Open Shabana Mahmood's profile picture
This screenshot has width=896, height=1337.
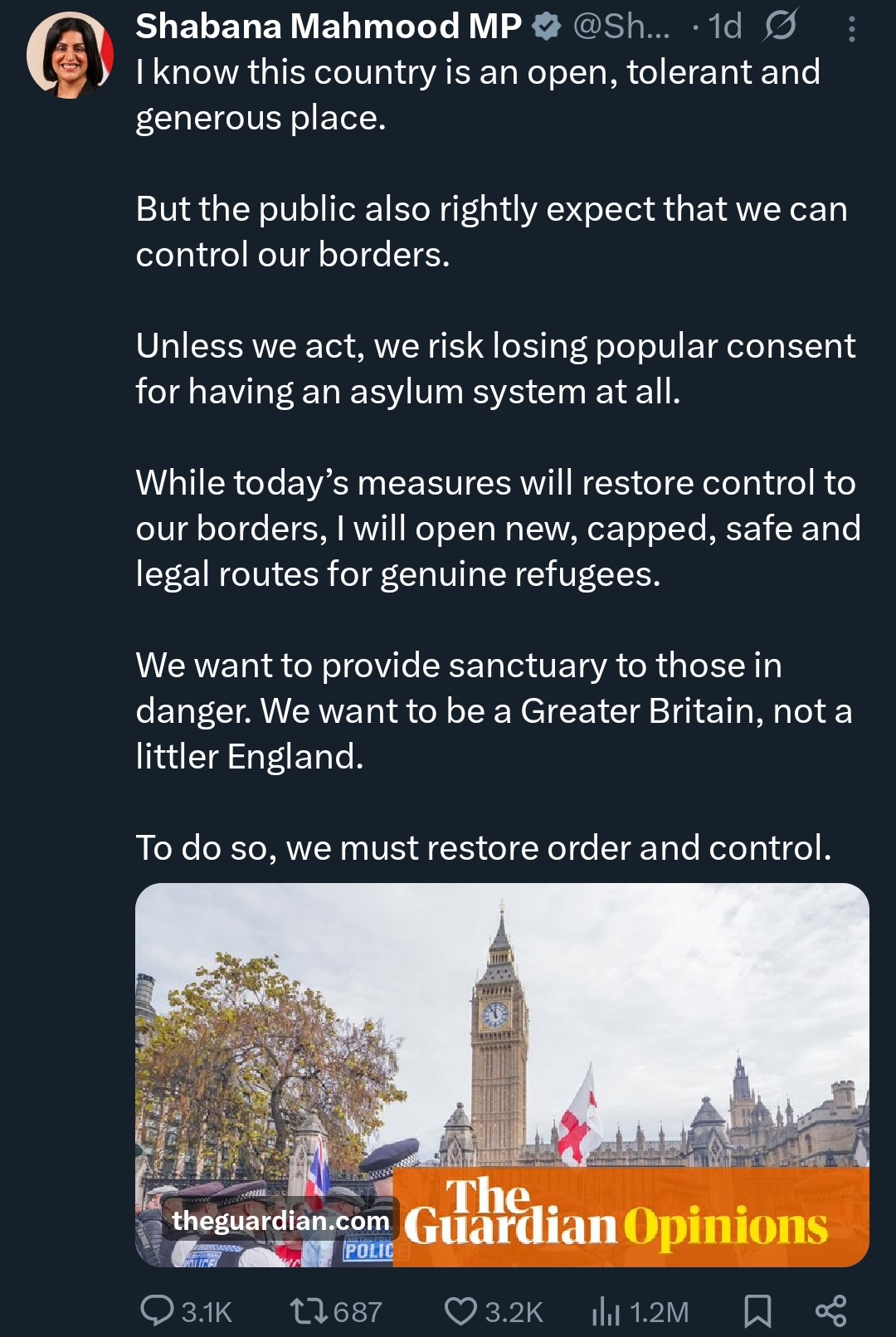point(70,56)
